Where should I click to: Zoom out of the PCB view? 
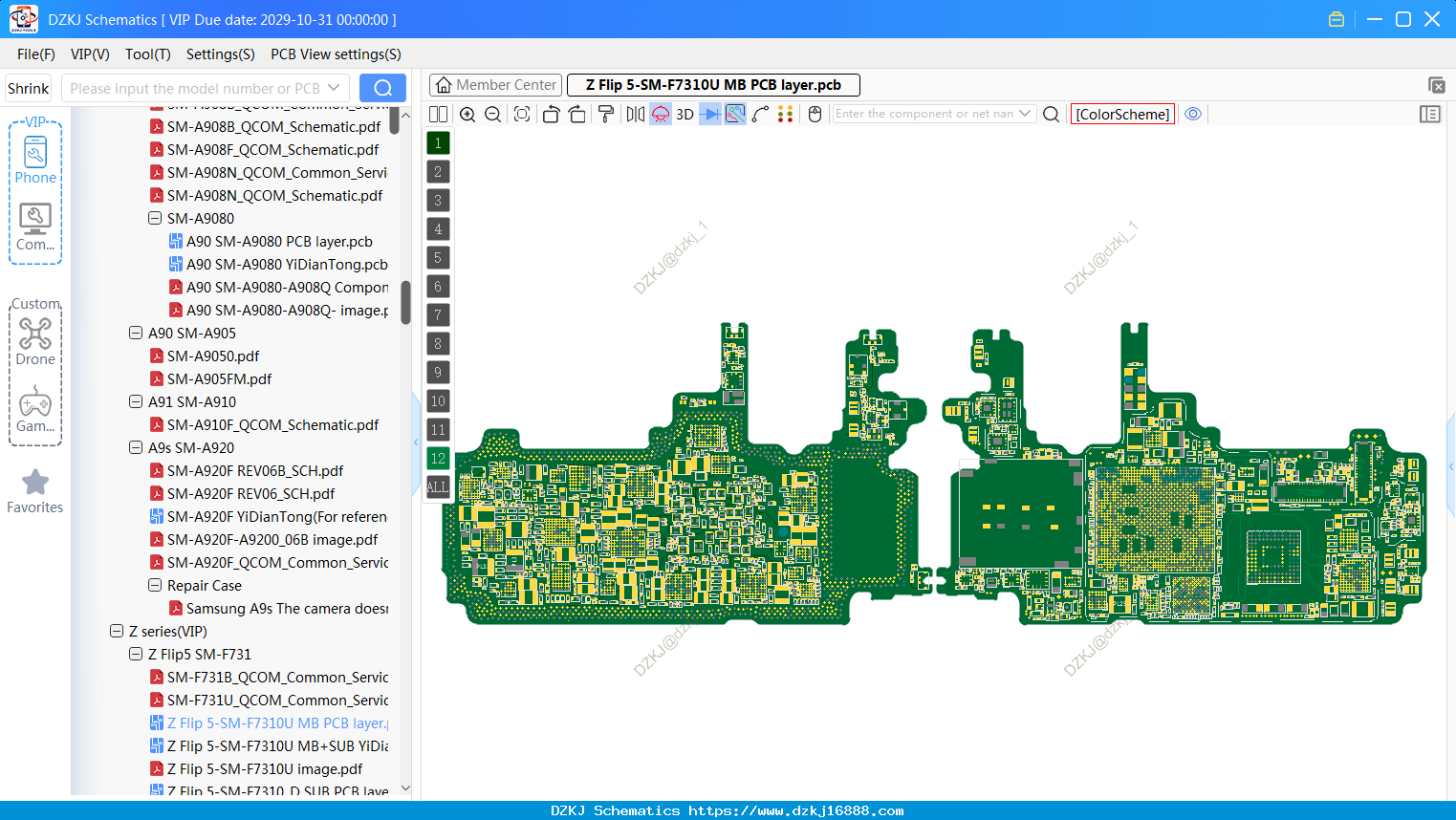[x=493, y=114]
